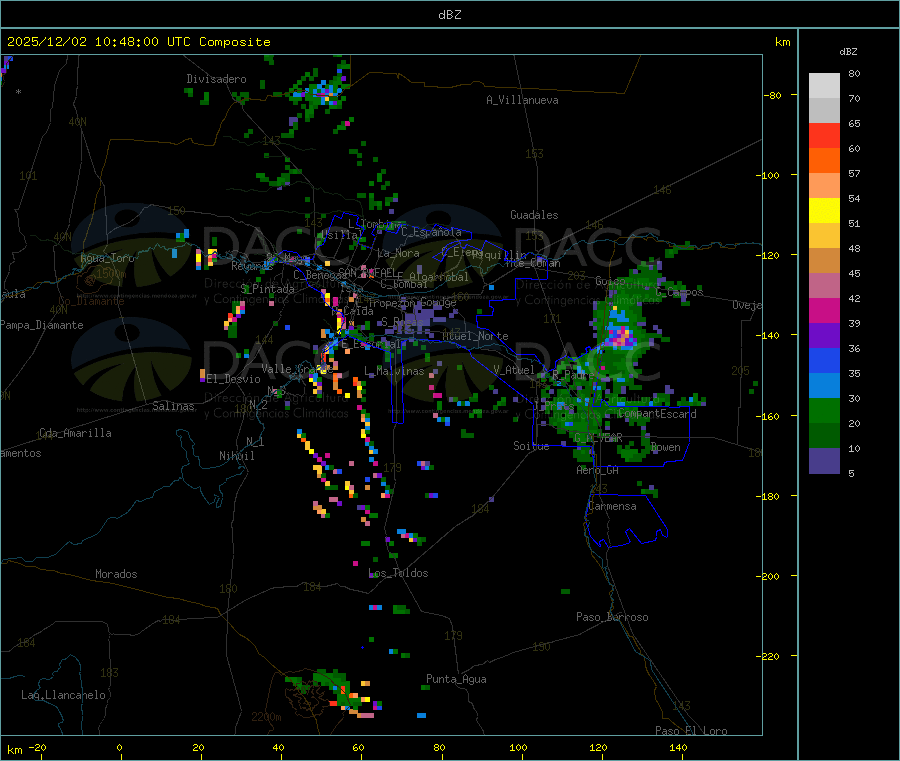
Task: Click the 'Divisadero' map label
Action: (x=216, y=79)
